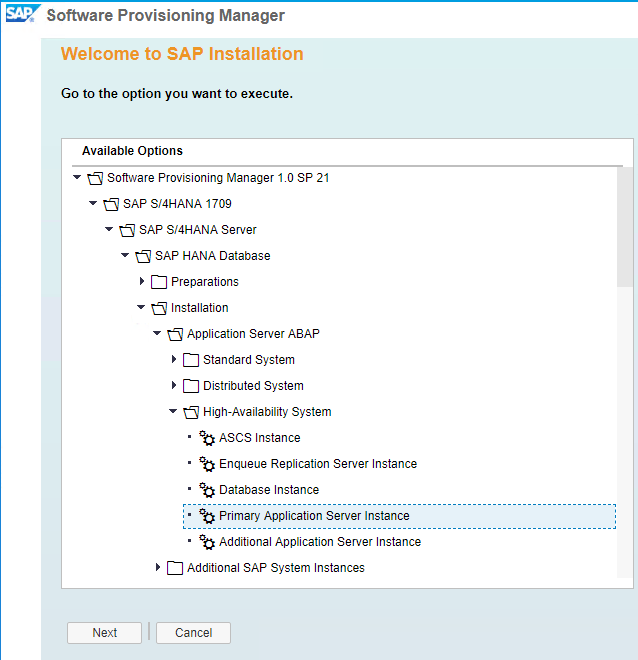This screenshot has width=638, height=660.
Task: Click the Enqueue Replication Server Instance gear icon
Action: [207, 464]
